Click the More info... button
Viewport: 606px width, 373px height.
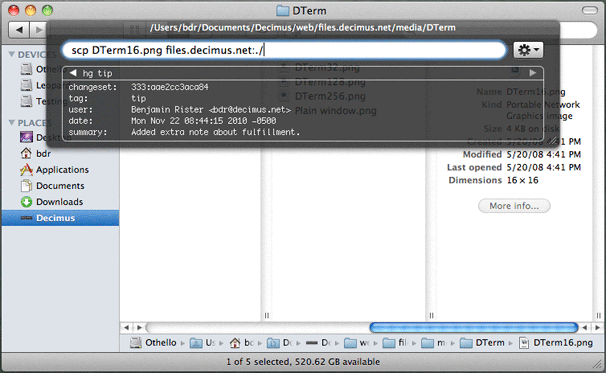point(514,206)
